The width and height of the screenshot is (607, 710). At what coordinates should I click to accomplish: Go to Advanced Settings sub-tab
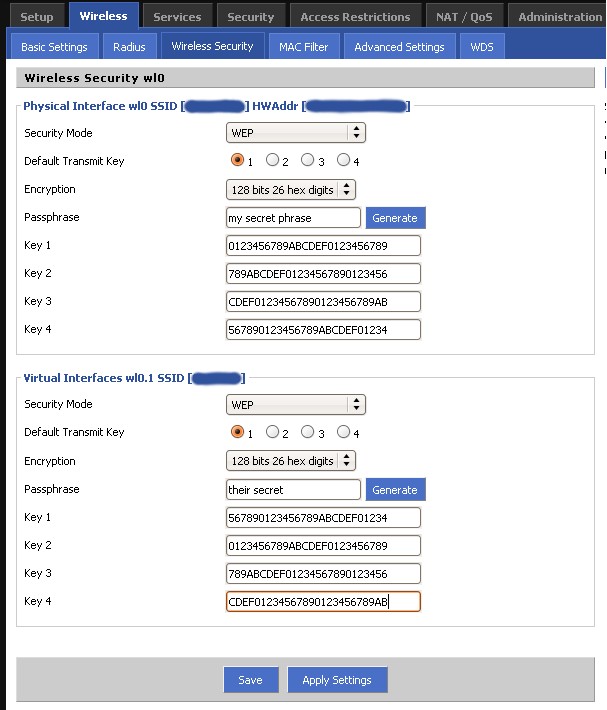tap(399, 47)
